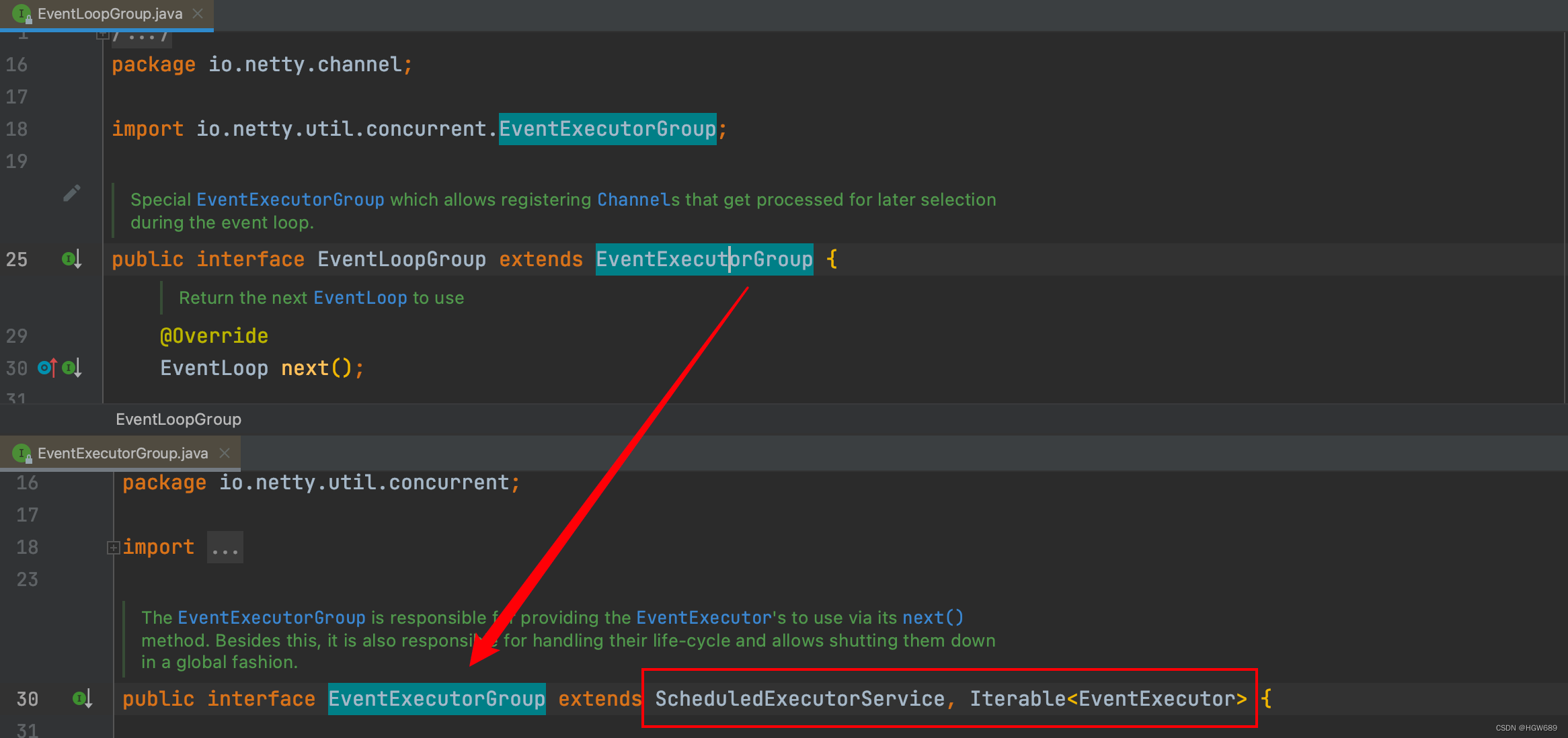Expand the folded import block in EventExecutorGroup.java
This screenshot has height=738, width=1568.
(113, 548)
